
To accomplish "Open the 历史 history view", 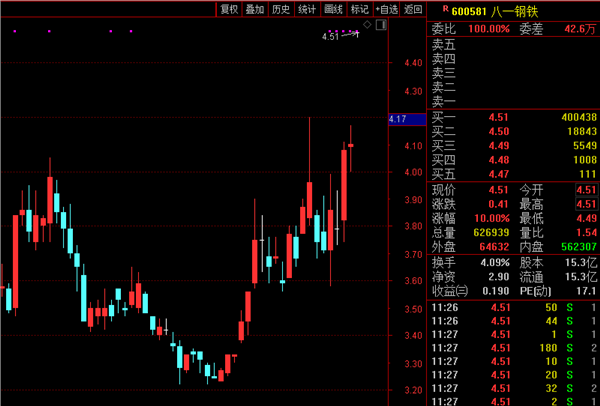I will click(281, 9).
